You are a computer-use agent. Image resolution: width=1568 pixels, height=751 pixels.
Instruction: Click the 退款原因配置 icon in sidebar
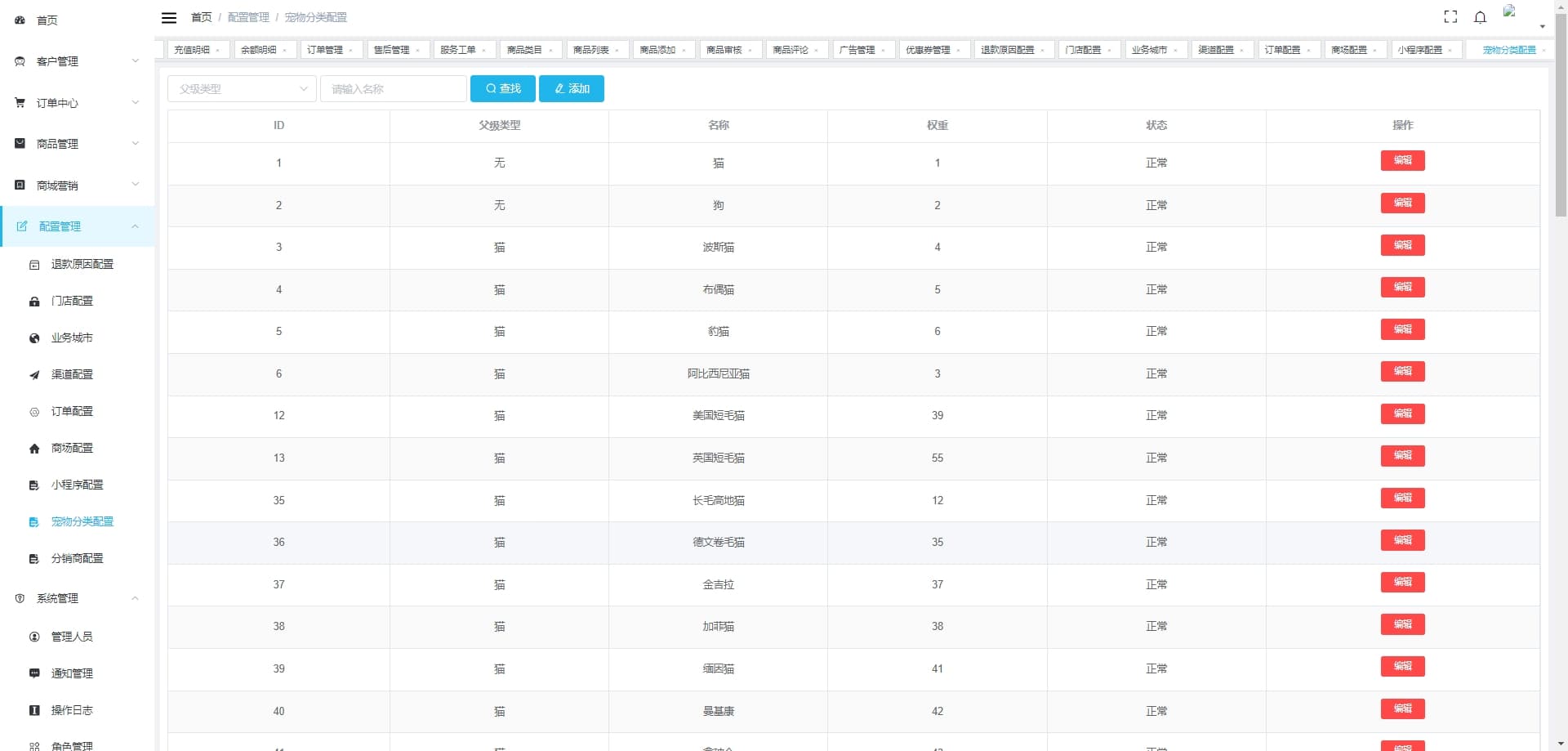(x=34, y=265)
